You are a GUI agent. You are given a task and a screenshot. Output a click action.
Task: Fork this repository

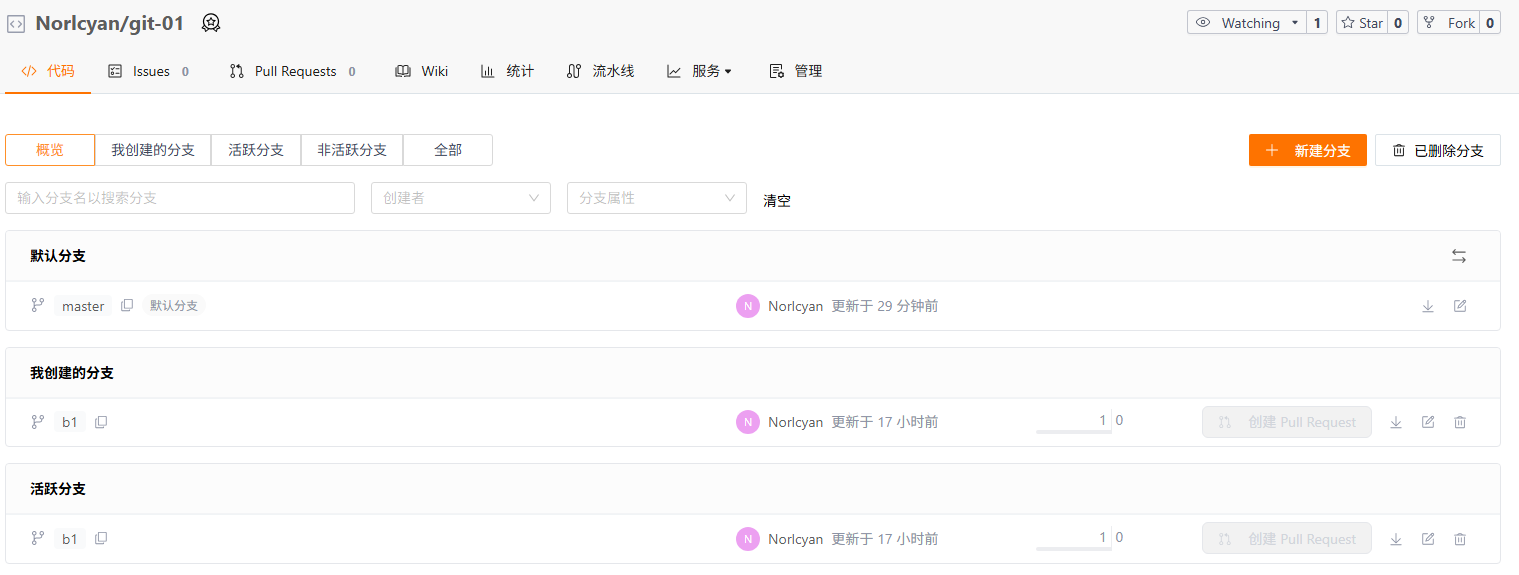(x=1448, y=23)
